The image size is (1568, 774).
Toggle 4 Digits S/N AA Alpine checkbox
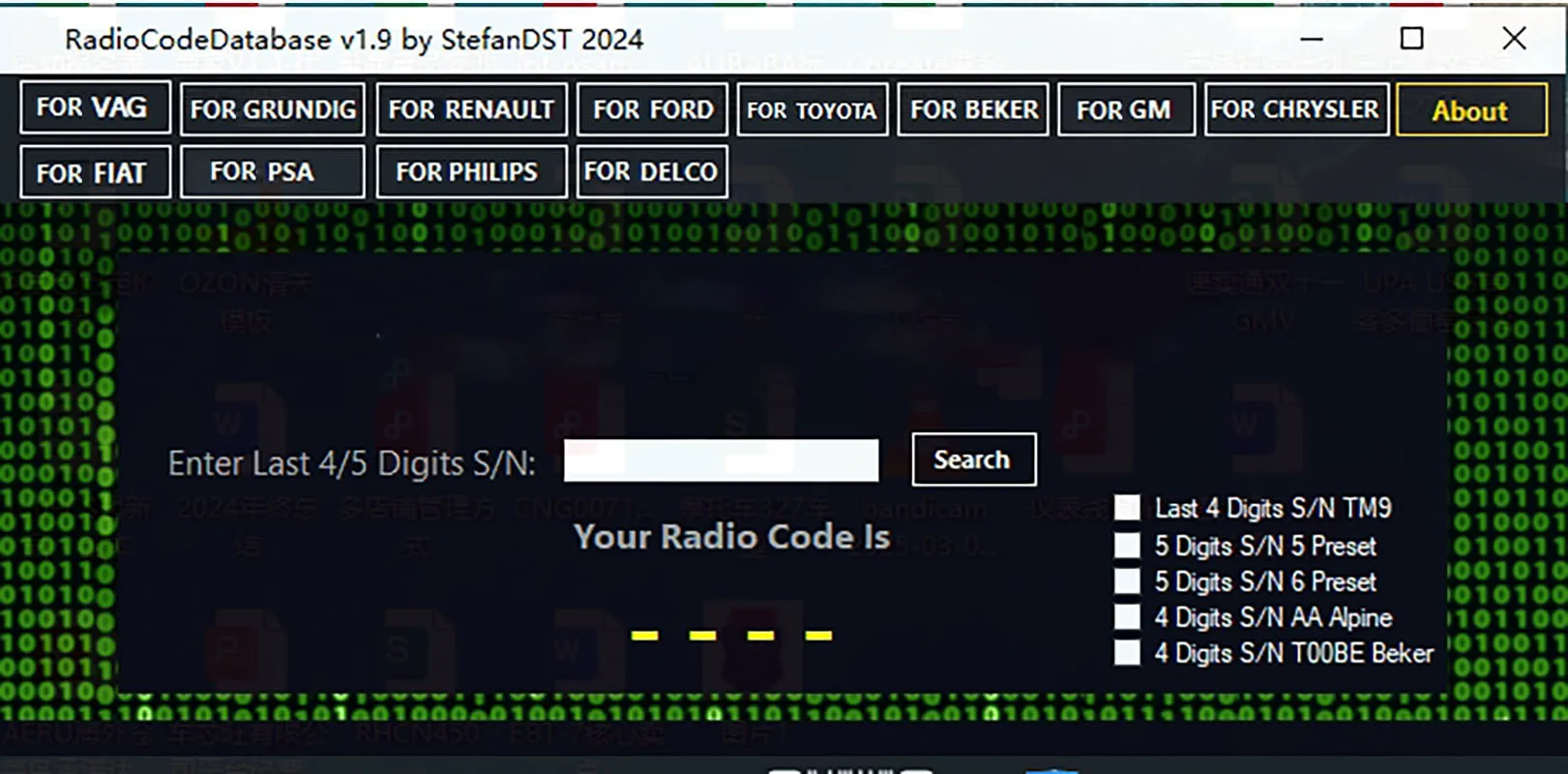pyautogui.click(x=1127, y=617)
